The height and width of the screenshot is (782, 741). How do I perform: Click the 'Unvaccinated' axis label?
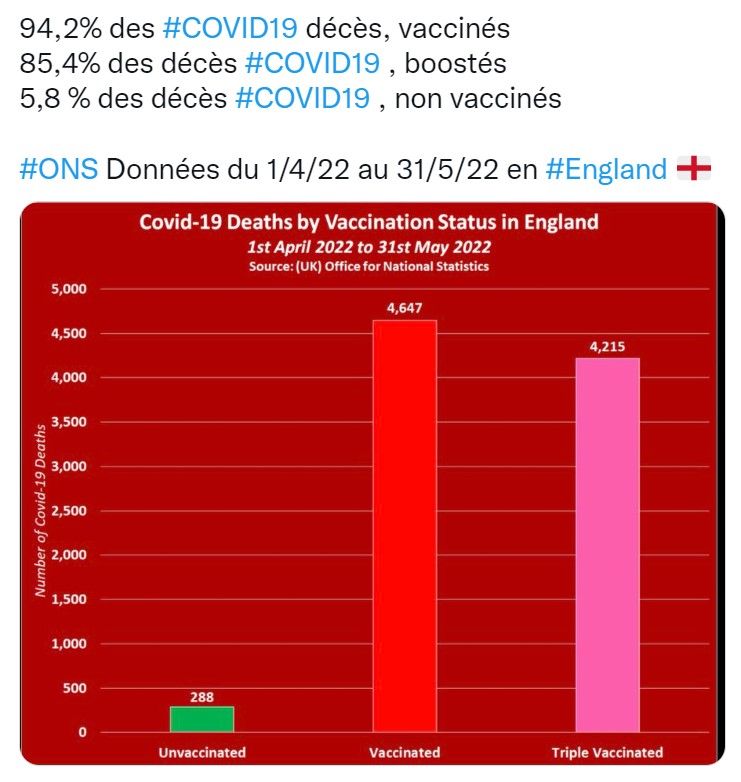[201, 752]
